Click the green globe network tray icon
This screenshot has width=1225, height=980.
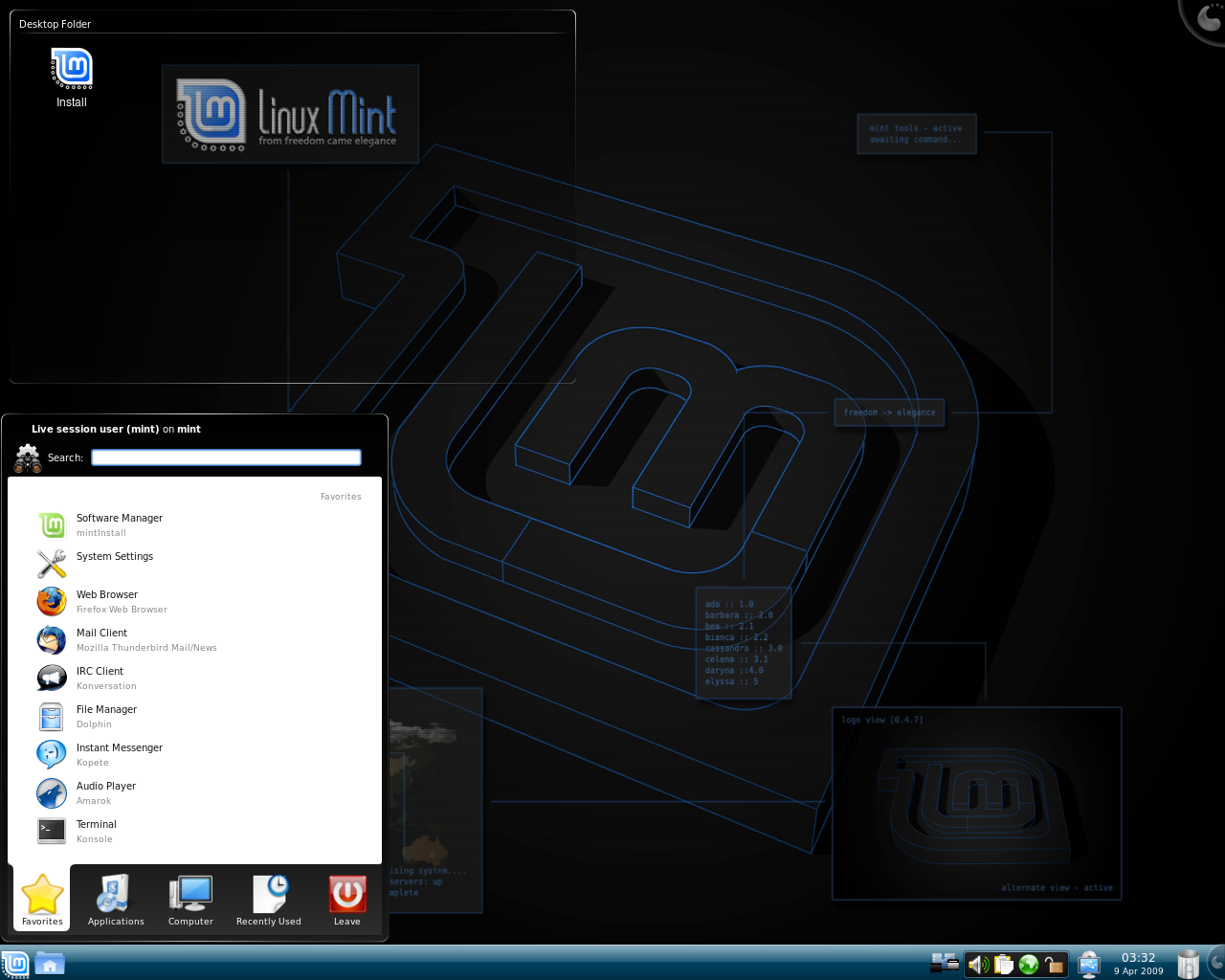click(1029, 965)
